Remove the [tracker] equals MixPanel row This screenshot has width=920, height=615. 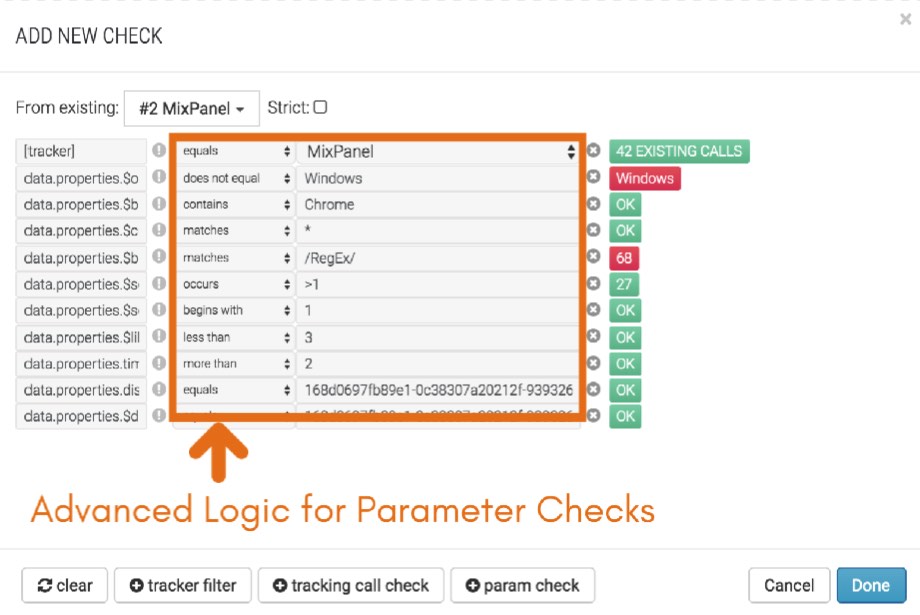click(594, 151)
